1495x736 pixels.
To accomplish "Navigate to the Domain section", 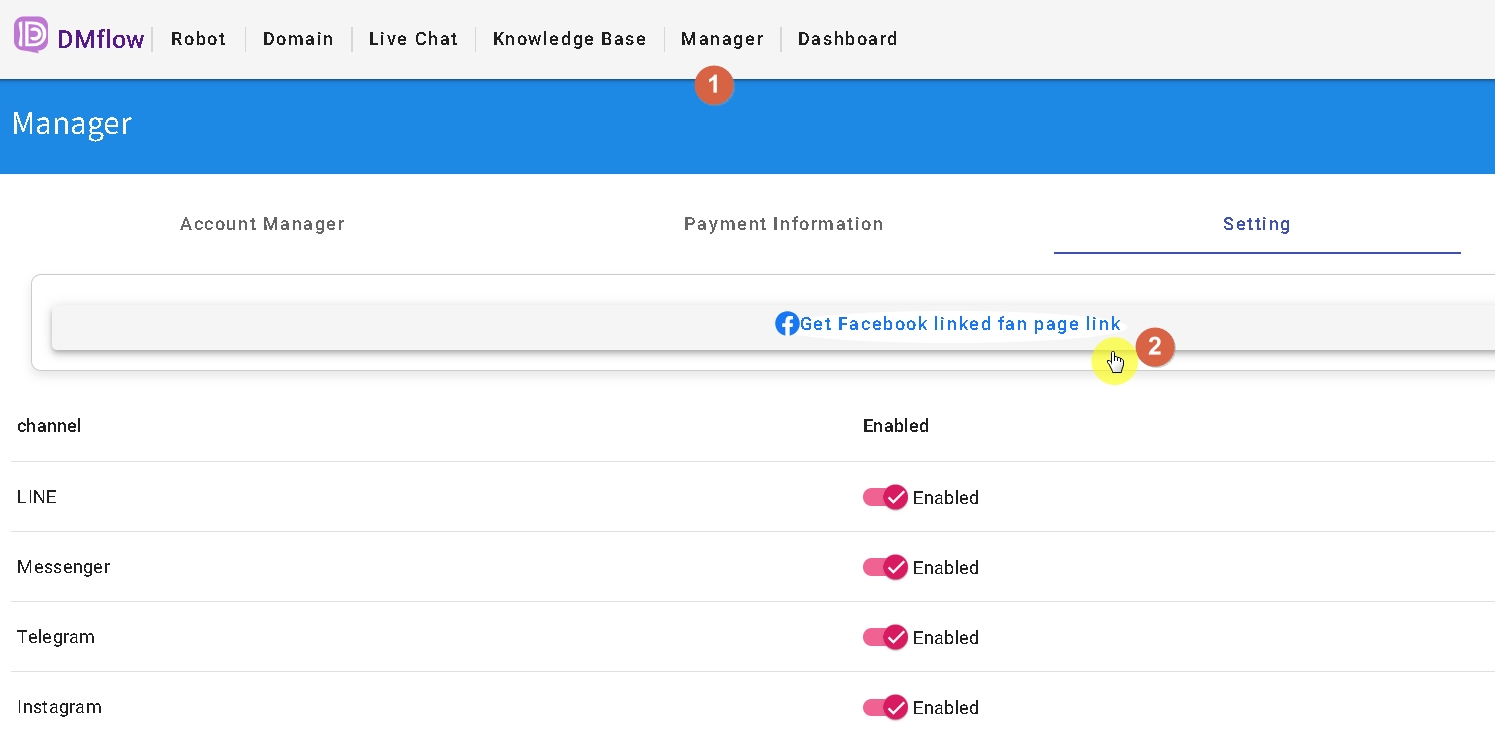I will (298, 38).
